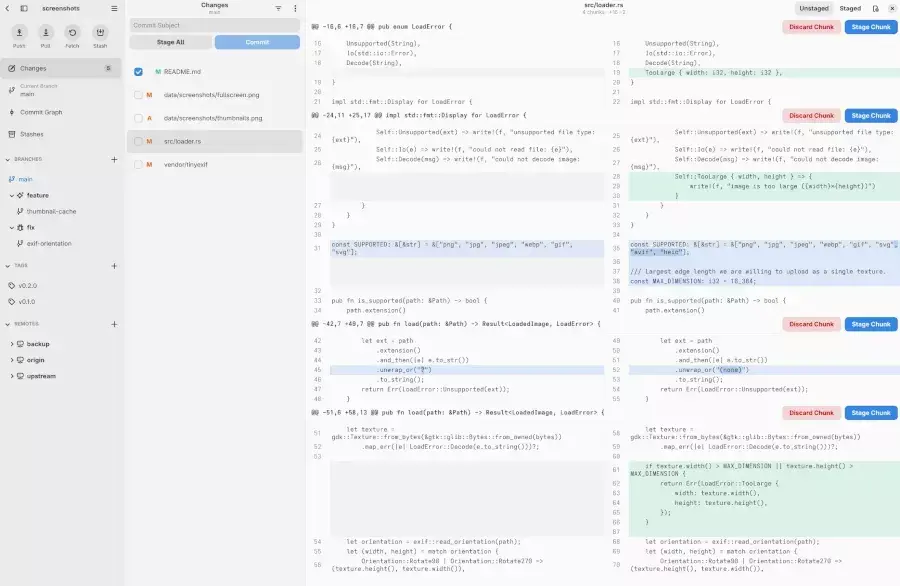Add a new tag with plus
900x586 pixels.
pos(114,266)
